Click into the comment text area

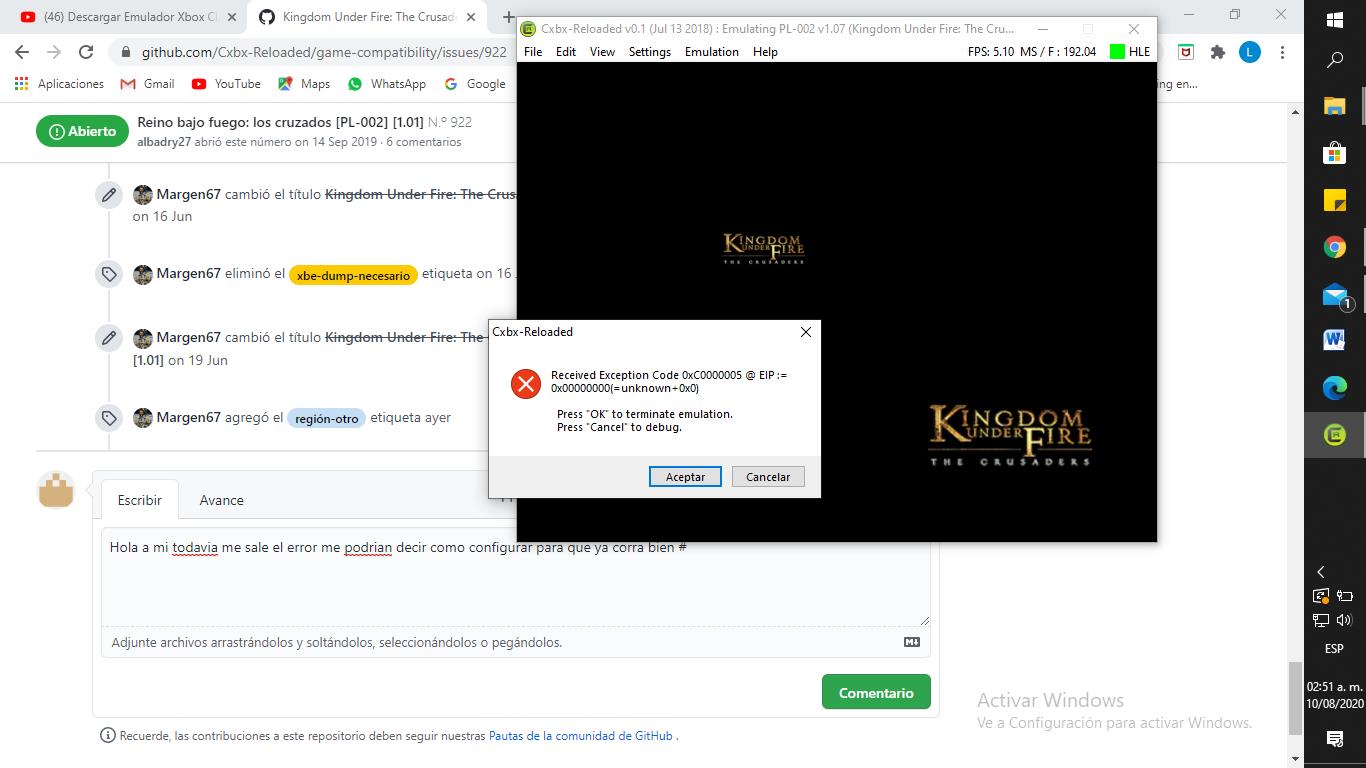tap(515, 578)
